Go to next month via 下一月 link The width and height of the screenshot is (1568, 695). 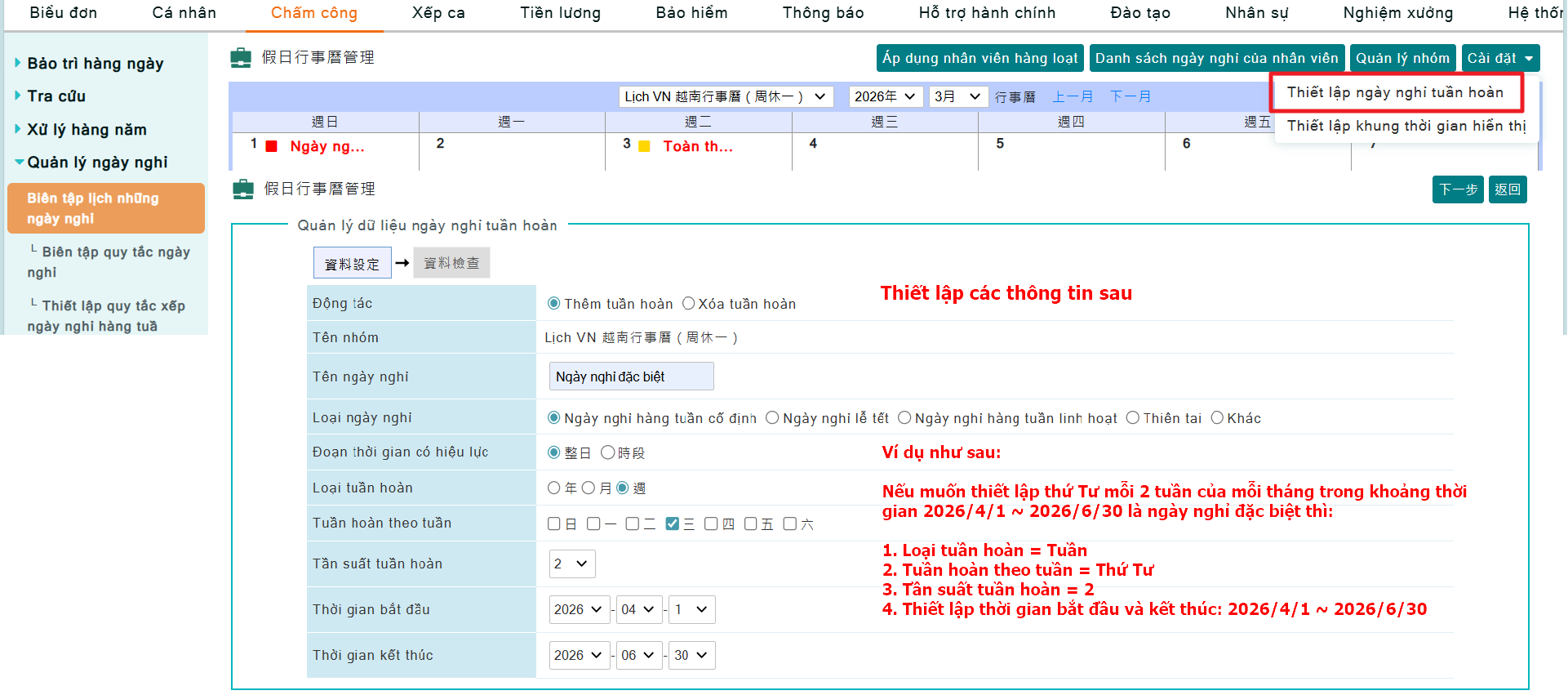(1130, 96)
